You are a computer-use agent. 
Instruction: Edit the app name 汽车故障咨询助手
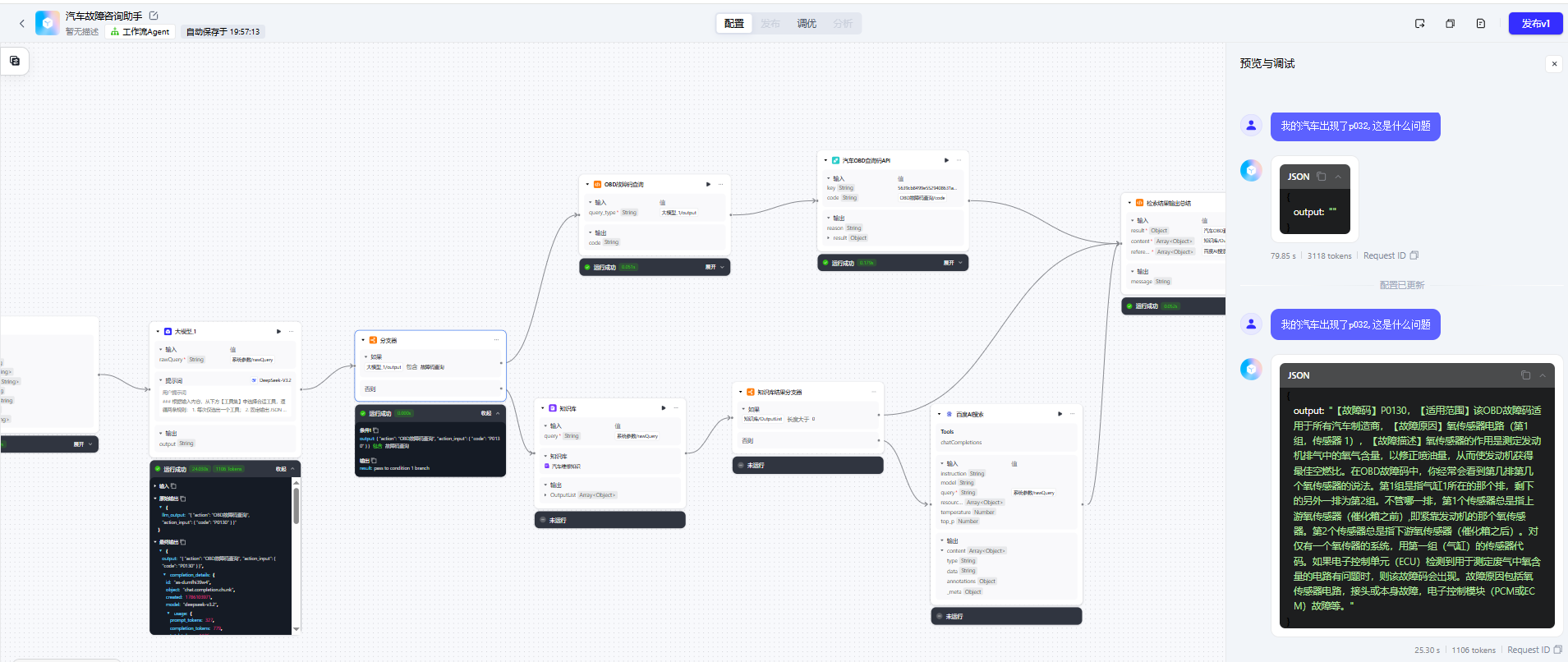(x=154, y=16)
